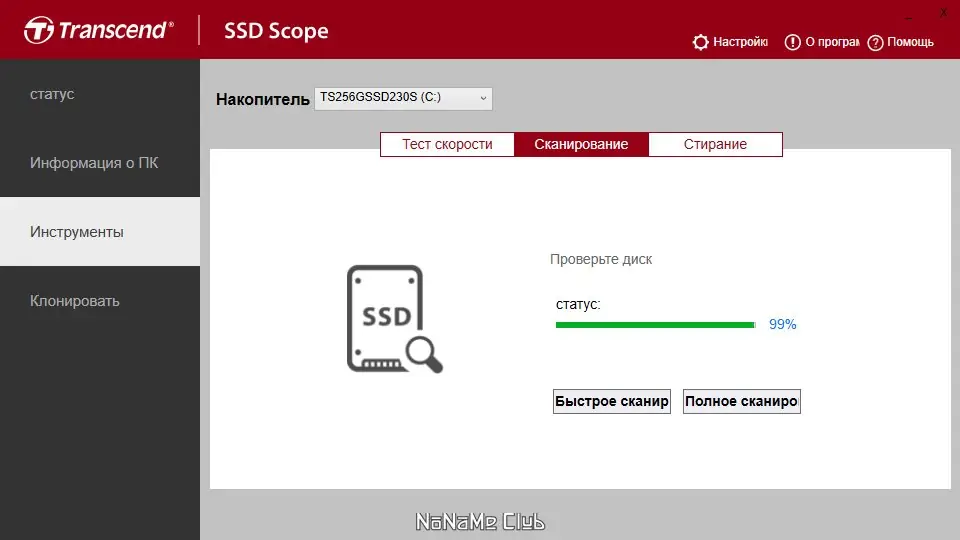
Task: Click the settings gear icon
Action: click(700, 42)
